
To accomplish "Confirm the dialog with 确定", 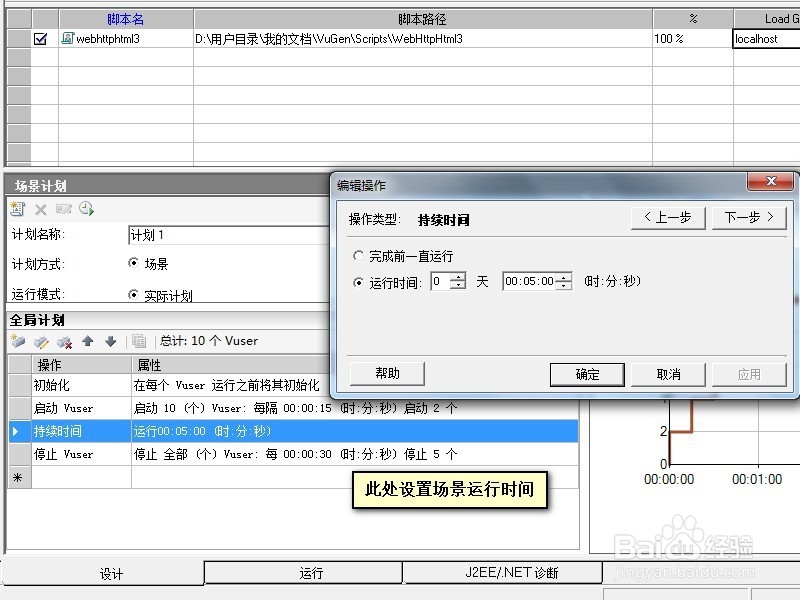I will pyautogui.click(x=586, y=374).
